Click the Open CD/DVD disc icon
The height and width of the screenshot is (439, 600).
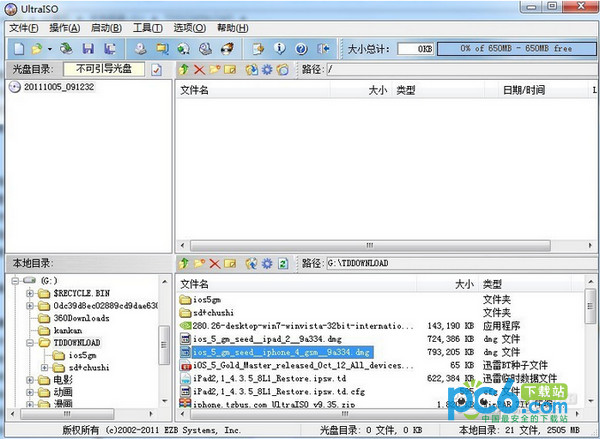click(x=66, y=49)
